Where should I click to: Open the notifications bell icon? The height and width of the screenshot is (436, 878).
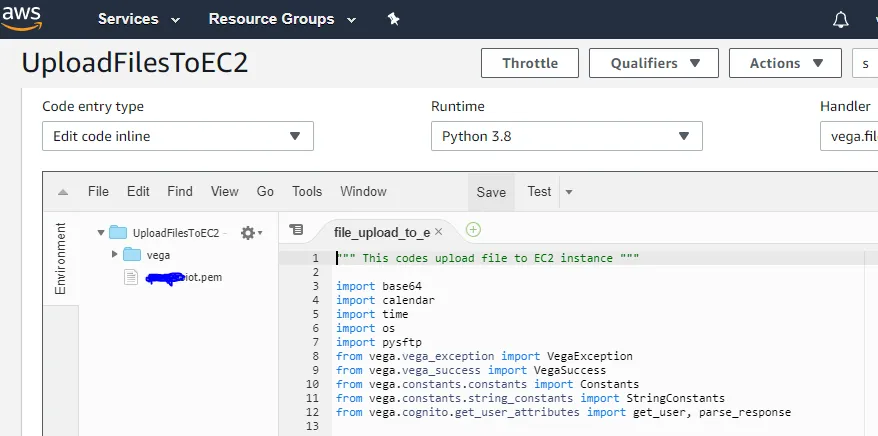click(841, 20)
